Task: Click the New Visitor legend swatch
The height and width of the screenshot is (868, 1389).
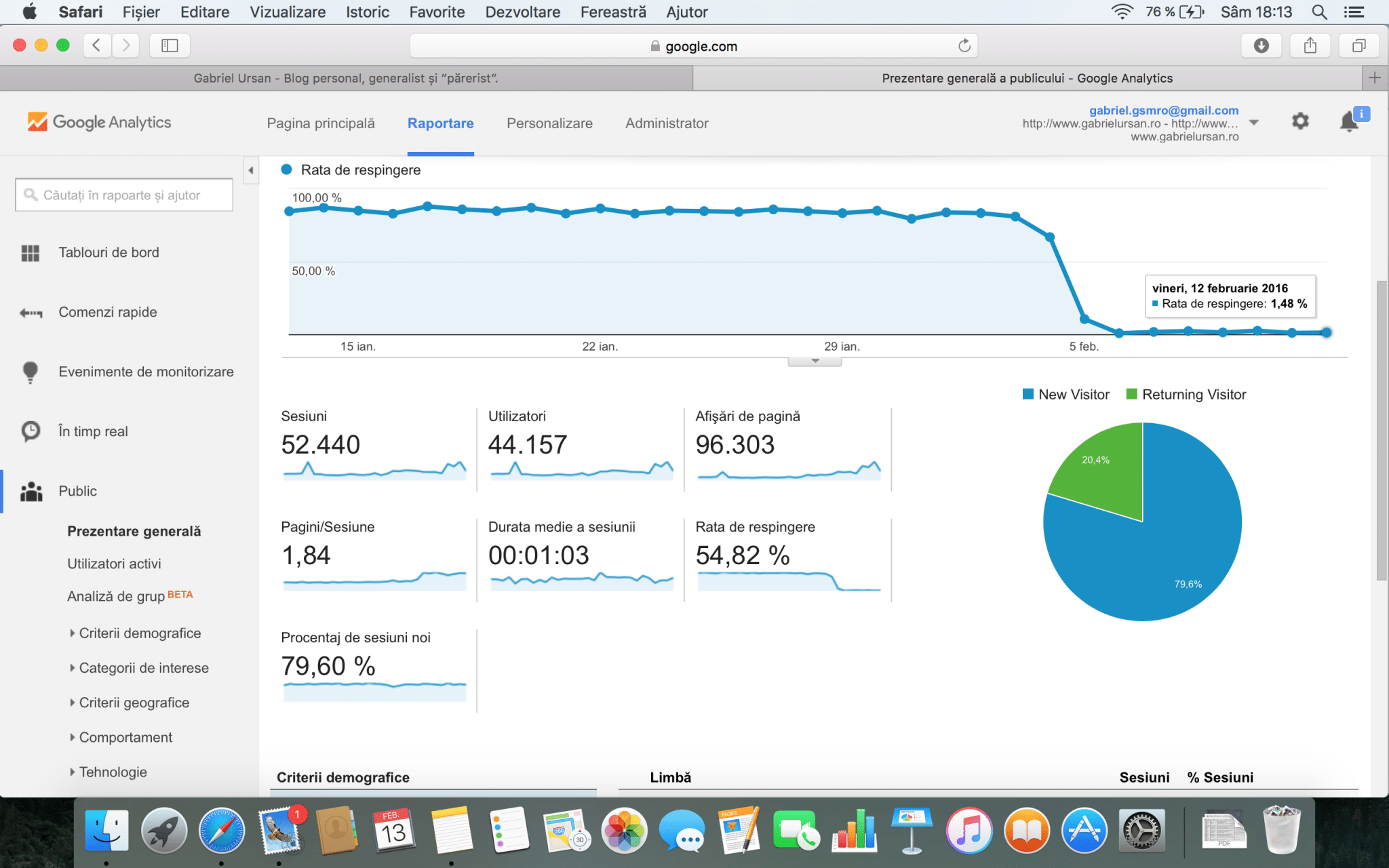Action: [x=1028, y=395]
